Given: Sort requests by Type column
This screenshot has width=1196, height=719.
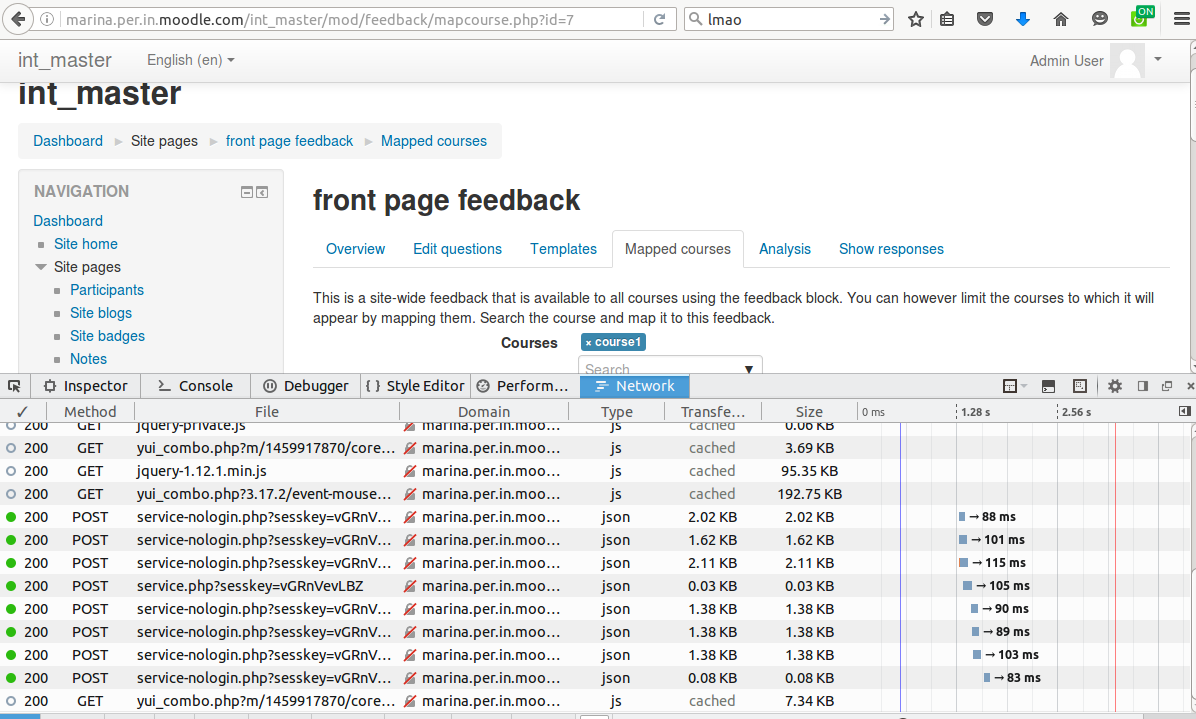Looking at the screenshot, I should click(616, 412).
